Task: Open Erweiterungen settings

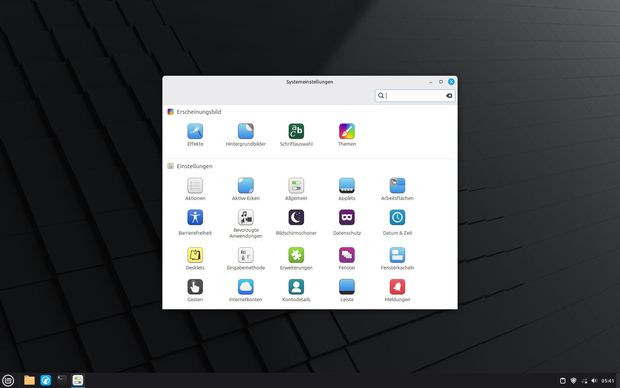Action: tap(296, 259)
